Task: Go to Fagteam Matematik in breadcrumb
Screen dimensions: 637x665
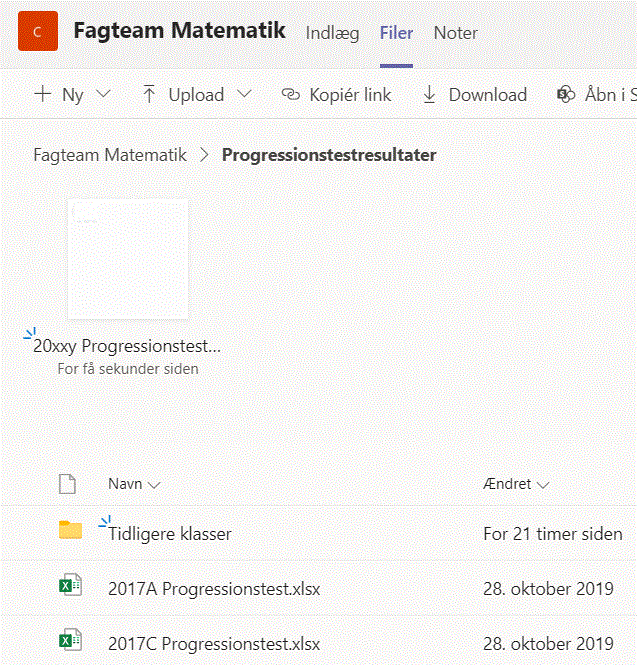Action: click(110, 155)
